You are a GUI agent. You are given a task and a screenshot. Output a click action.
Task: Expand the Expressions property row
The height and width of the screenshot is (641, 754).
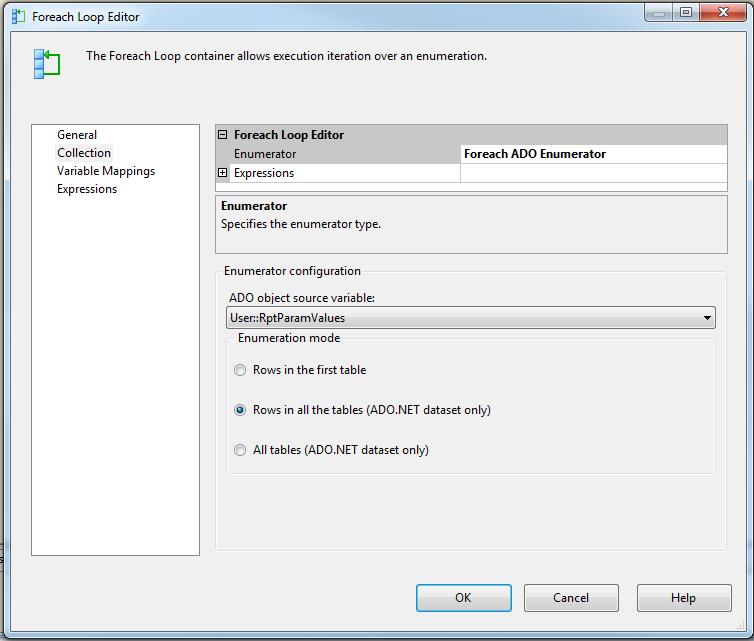[223, 173]
